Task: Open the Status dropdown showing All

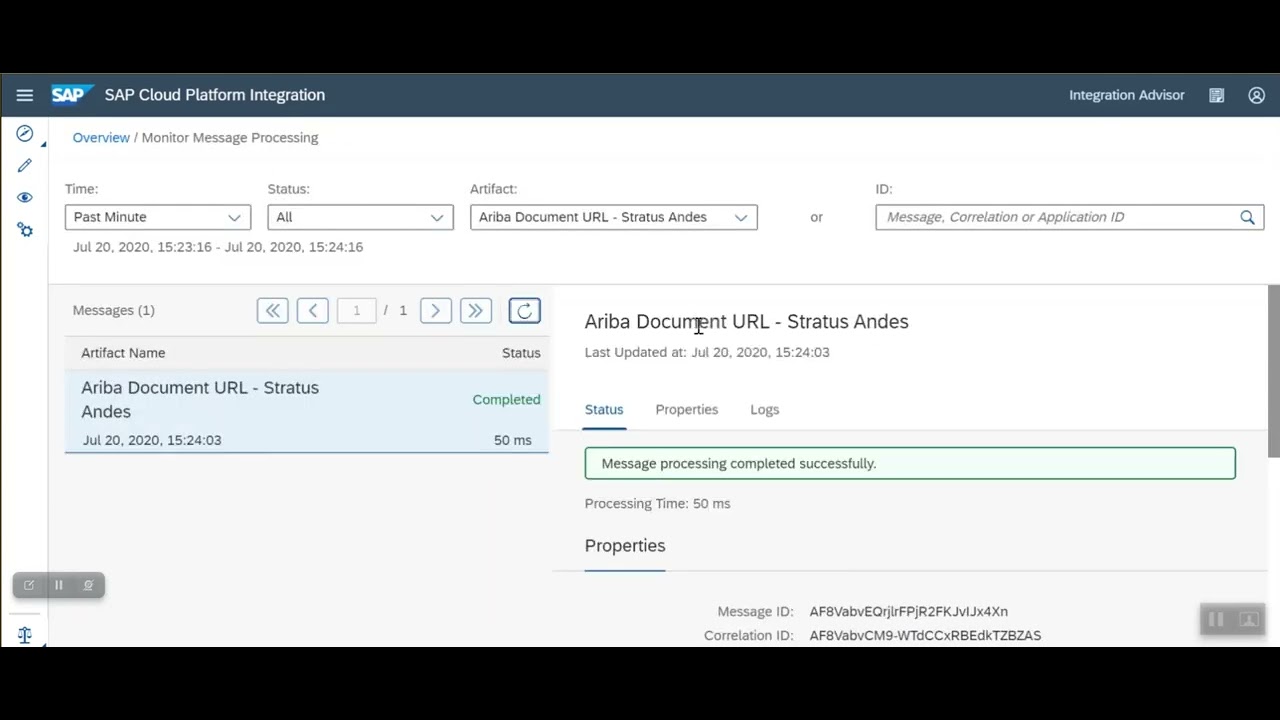Action: coord(360,217)
